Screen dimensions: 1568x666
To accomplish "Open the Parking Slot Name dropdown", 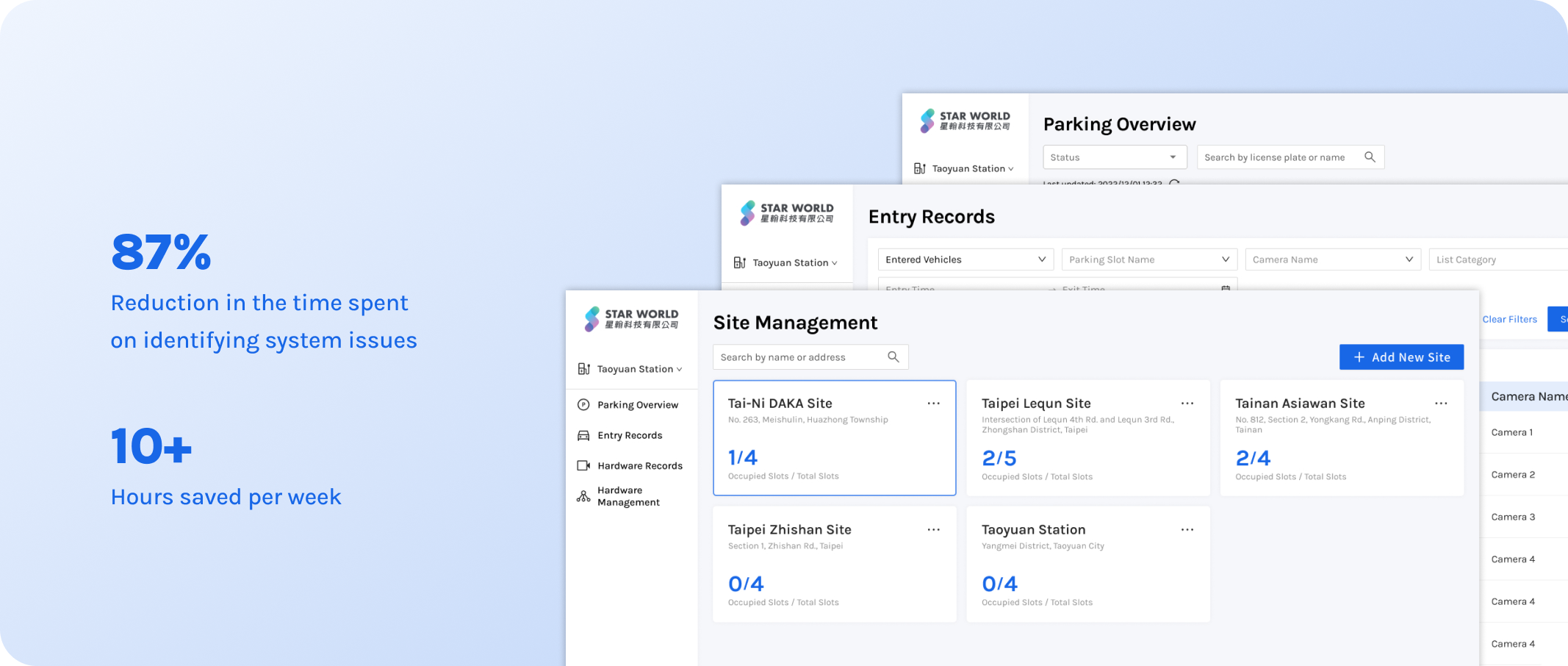I will point(1149,259).
